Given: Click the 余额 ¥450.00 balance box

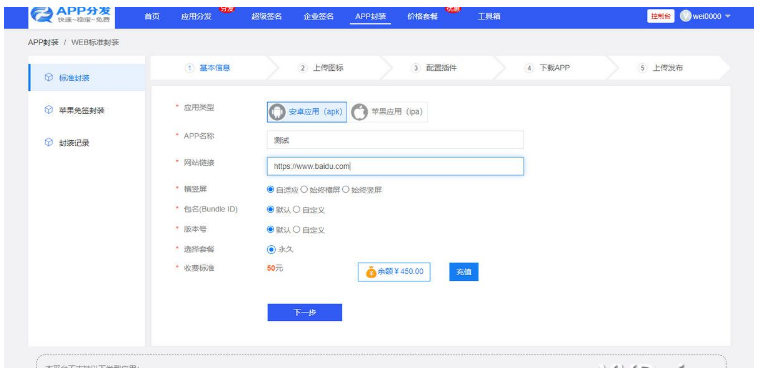Looking at the screenshot, I should tap(394, 272).
